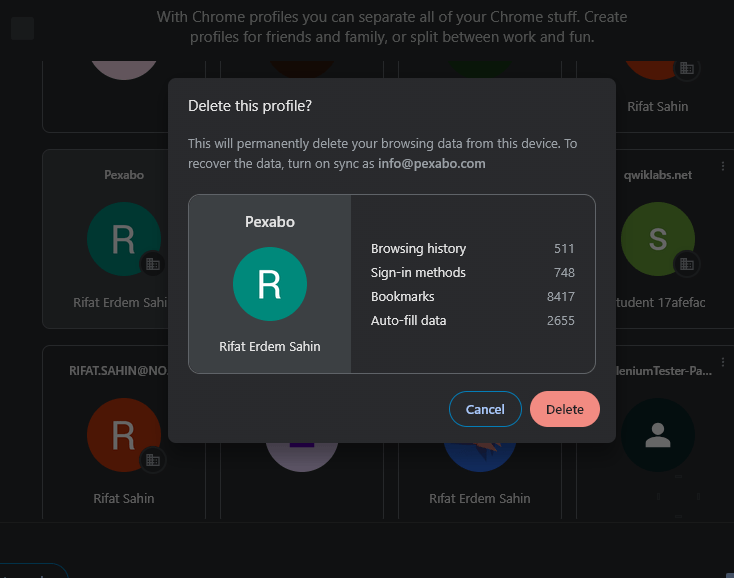Image resolution: width=734 pixels, height=578 pixels.
Task: Cancel the profile deletion dialog
Action: tap(485, 409)
